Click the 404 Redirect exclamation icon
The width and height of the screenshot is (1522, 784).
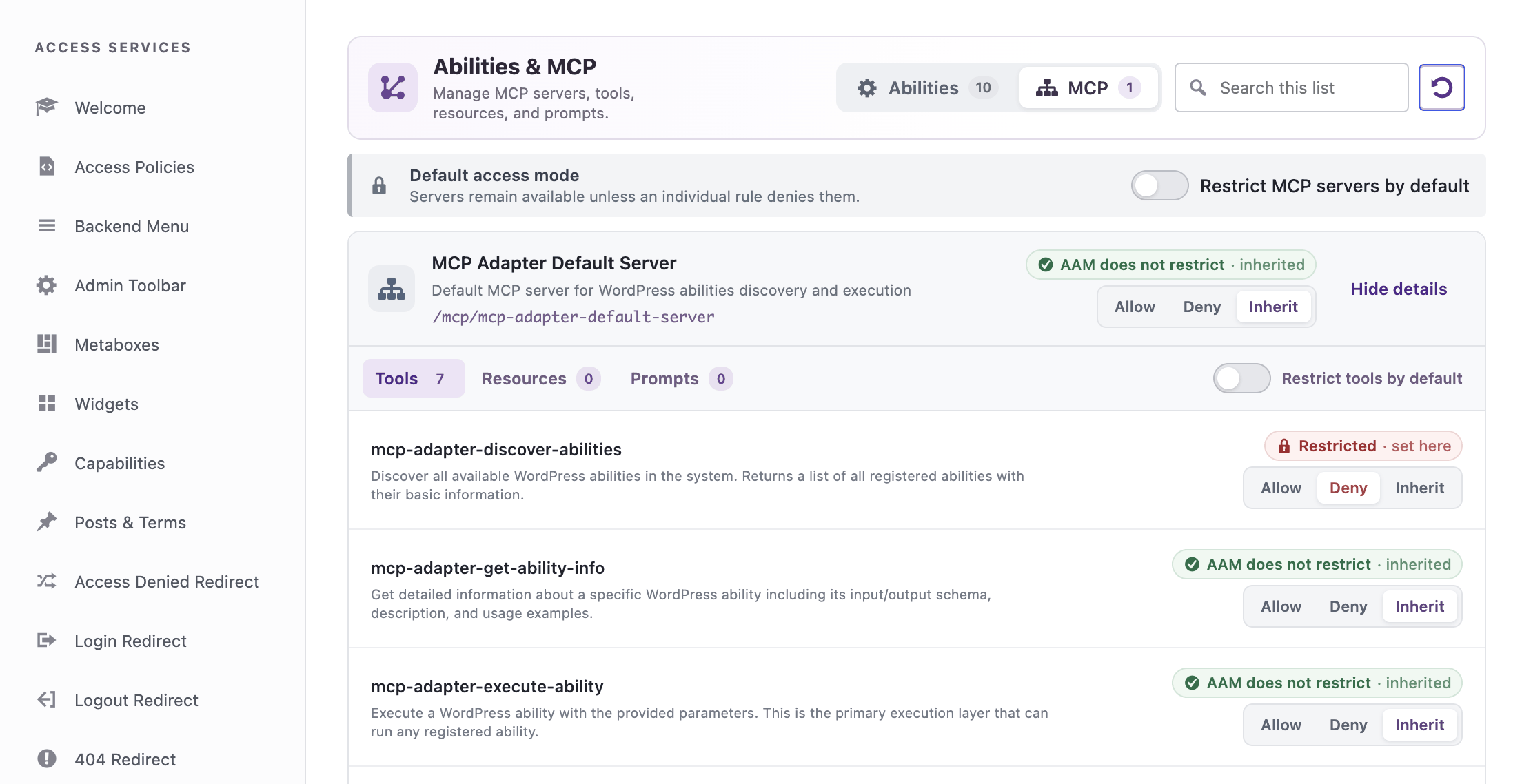pos(46,759)
